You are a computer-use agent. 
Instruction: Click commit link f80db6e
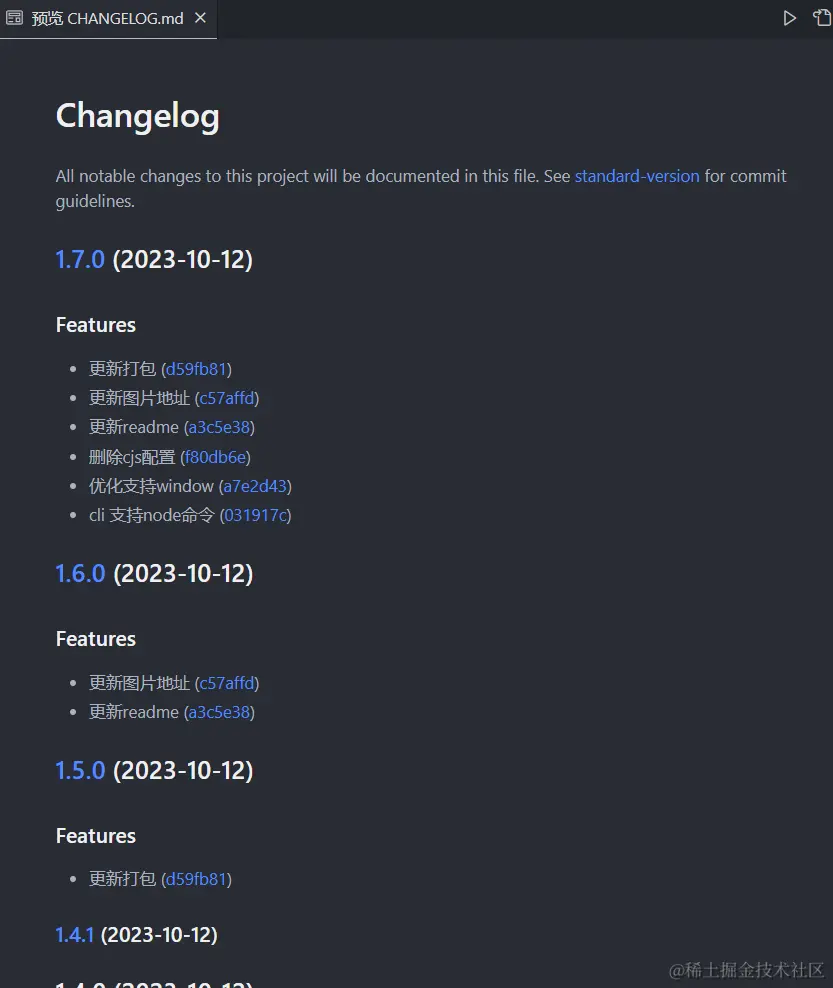(215, 457)
